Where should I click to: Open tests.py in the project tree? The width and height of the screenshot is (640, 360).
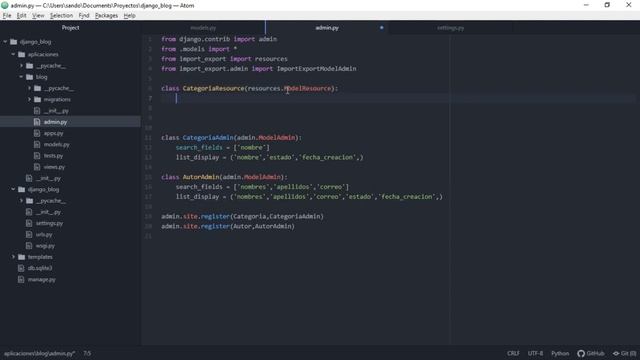[53, 156]
